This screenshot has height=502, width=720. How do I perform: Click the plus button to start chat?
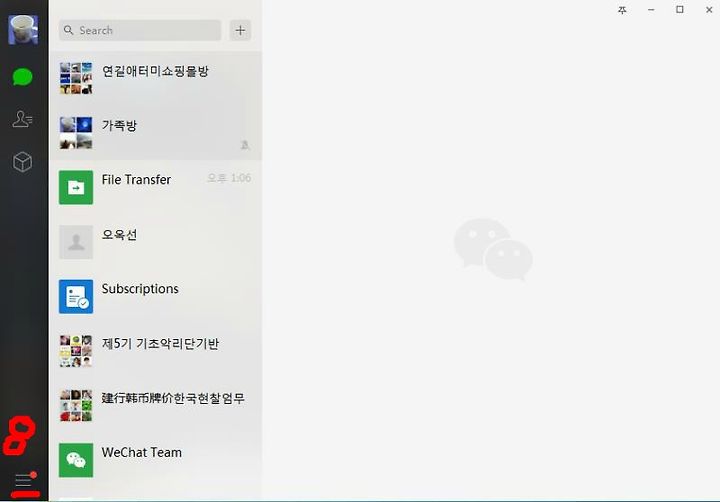[240, 30]
